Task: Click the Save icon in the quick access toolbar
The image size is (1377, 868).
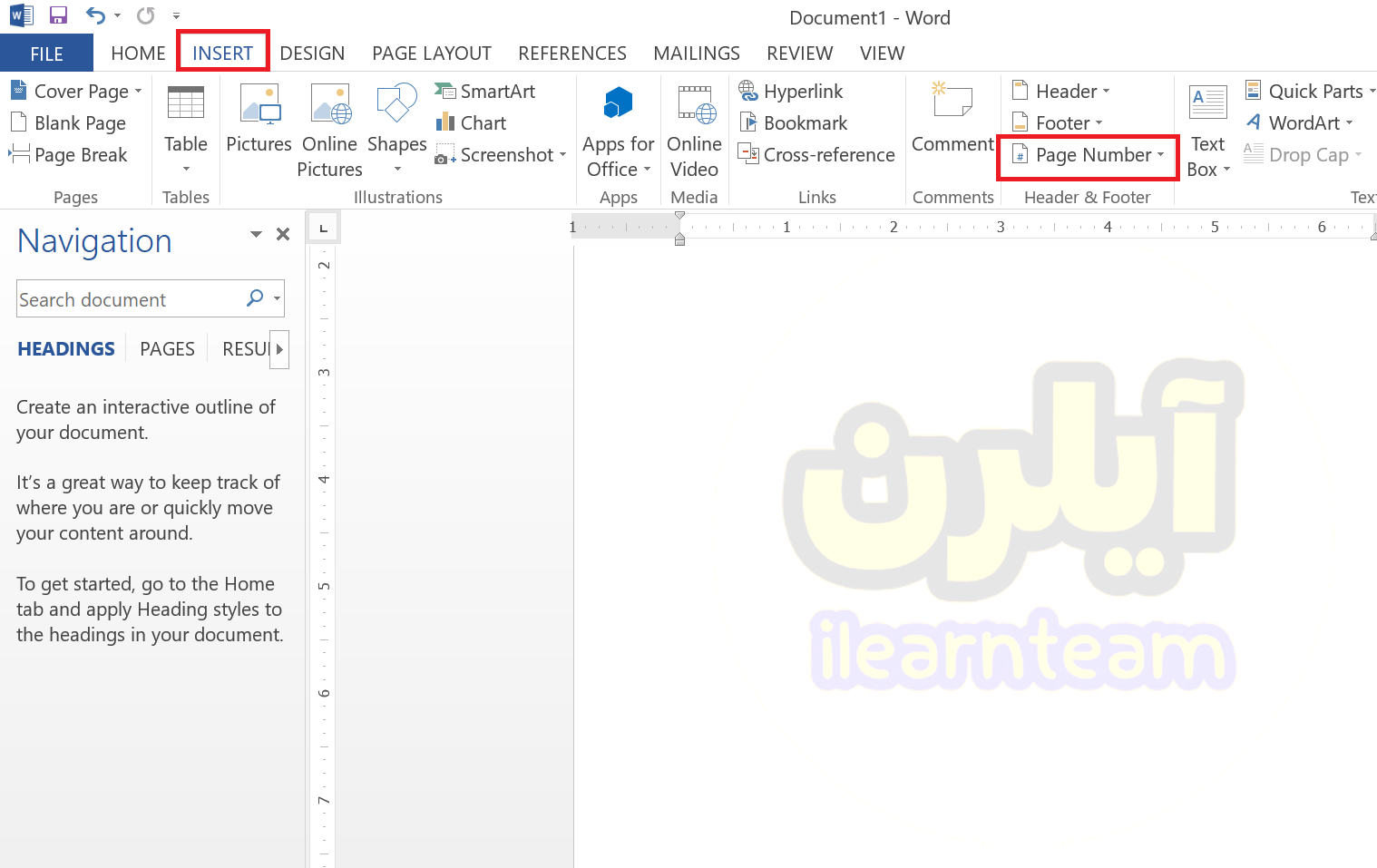Action: tap(58, 15)
